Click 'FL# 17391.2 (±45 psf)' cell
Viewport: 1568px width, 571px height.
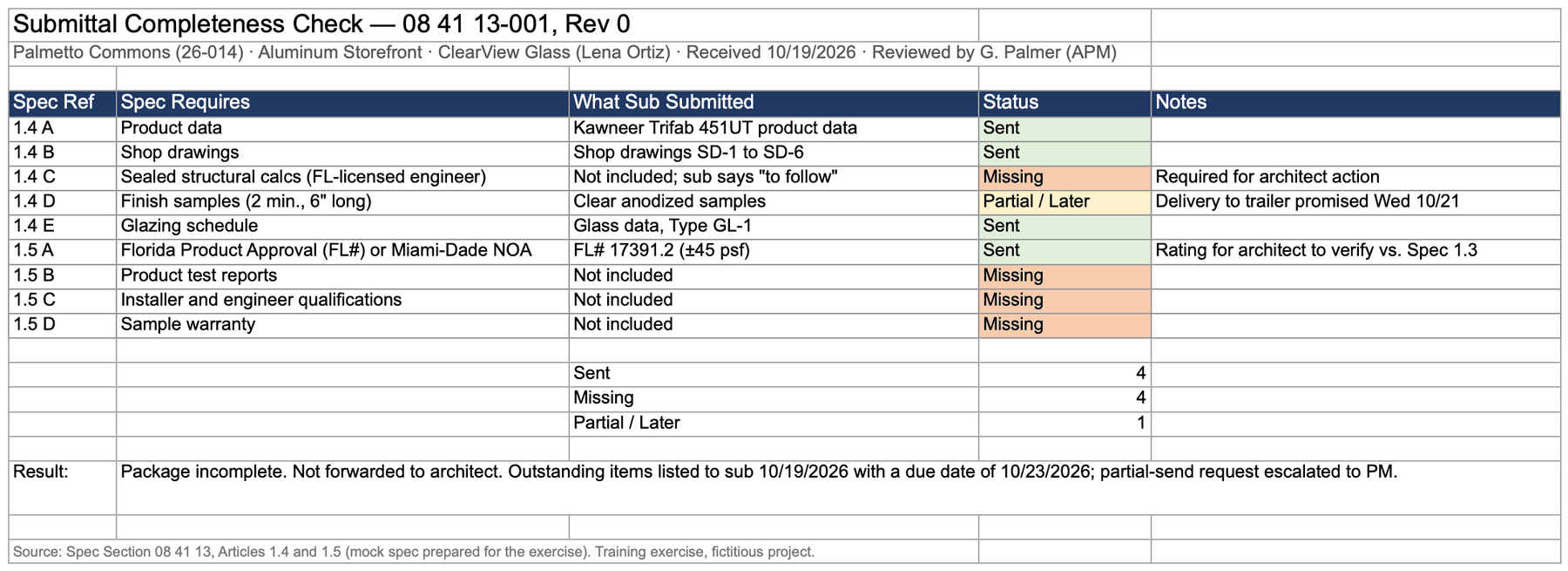774,250
